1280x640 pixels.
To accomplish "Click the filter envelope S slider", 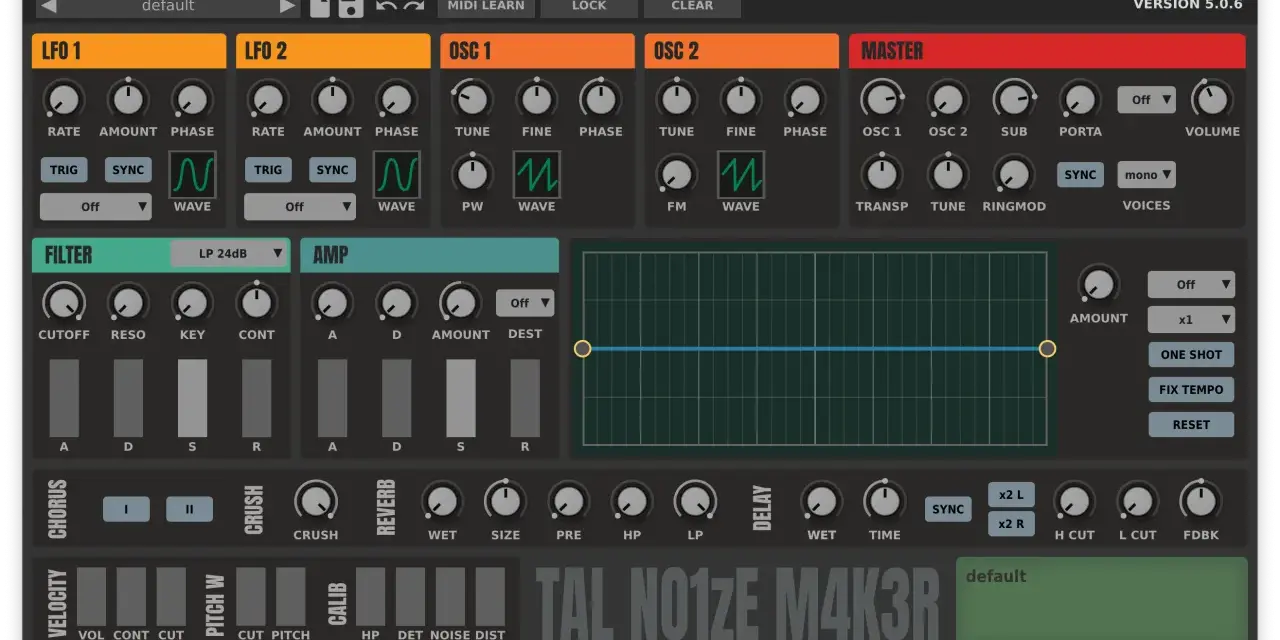I will pos(192,398).
